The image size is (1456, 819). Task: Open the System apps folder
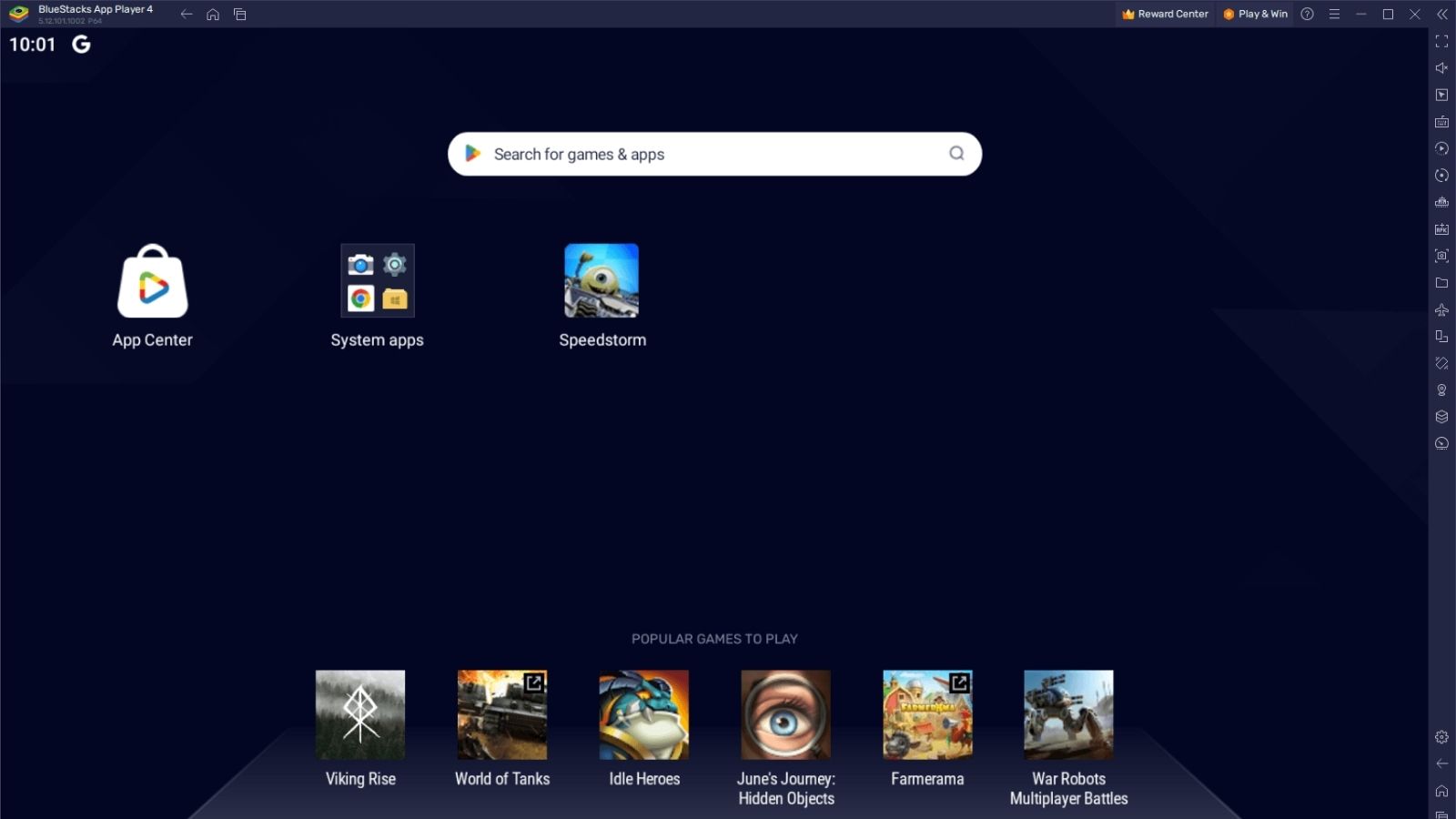click(x=377, y=281)
